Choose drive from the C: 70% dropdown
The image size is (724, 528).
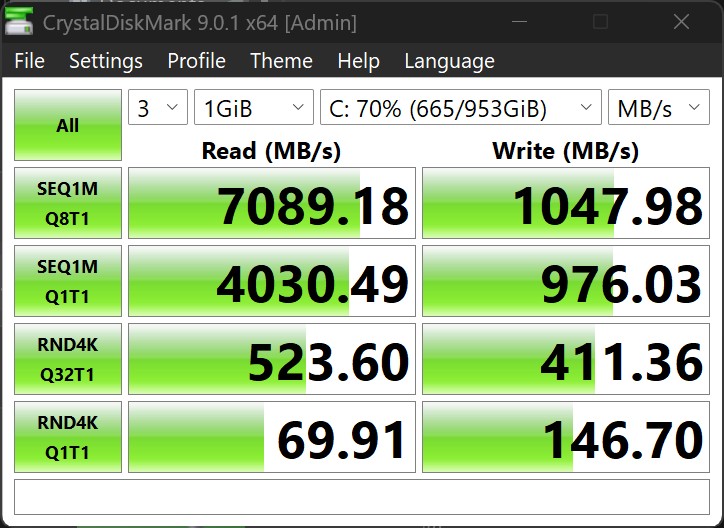pos(460,108)
